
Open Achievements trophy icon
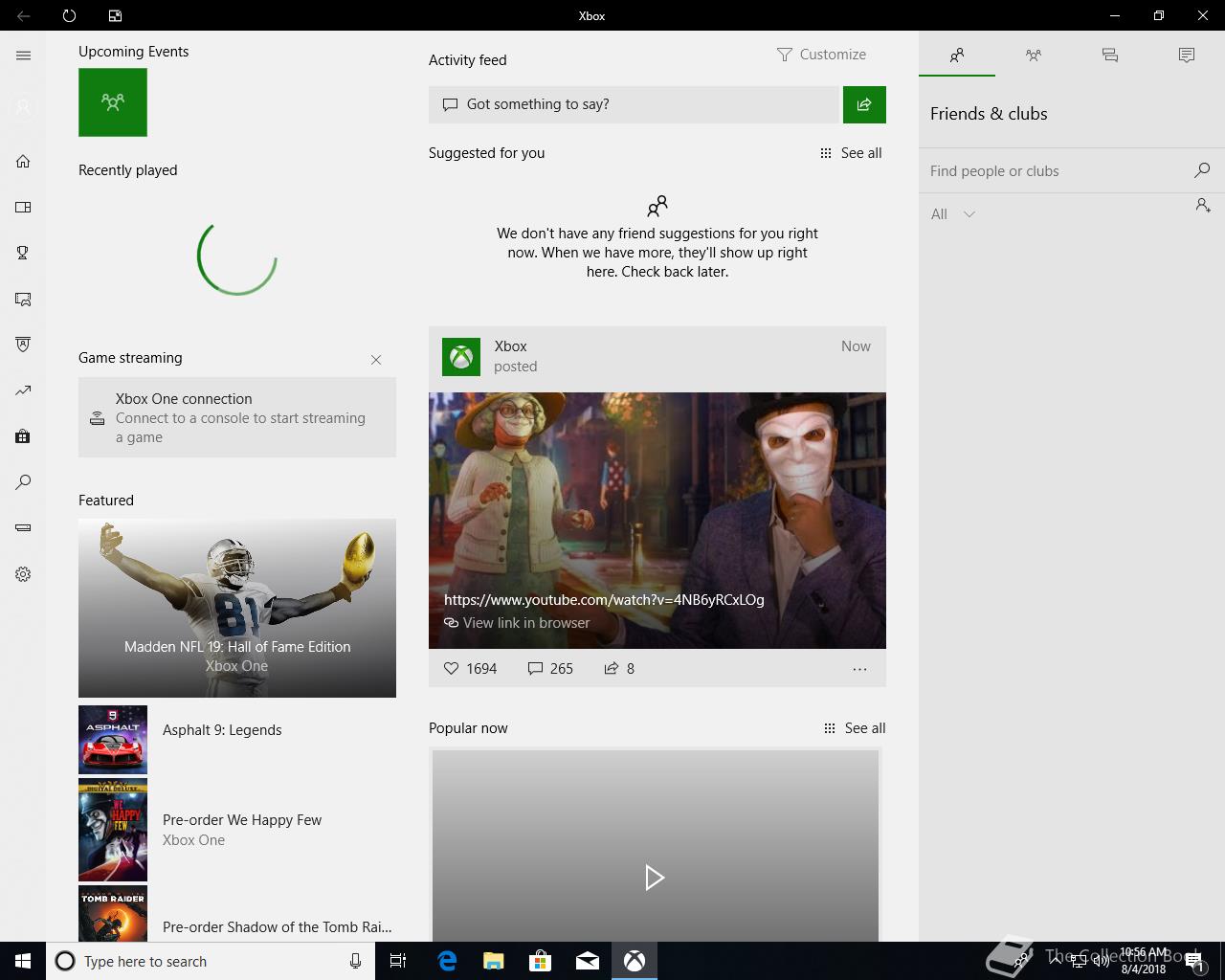point(23,253)
